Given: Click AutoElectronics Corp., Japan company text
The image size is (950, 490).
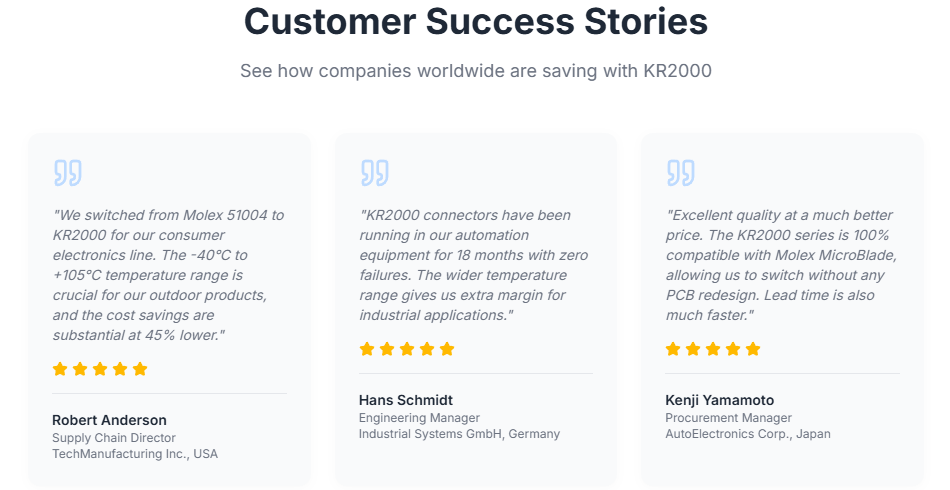Looking at the screenshot, I should [x=747, y=434].
